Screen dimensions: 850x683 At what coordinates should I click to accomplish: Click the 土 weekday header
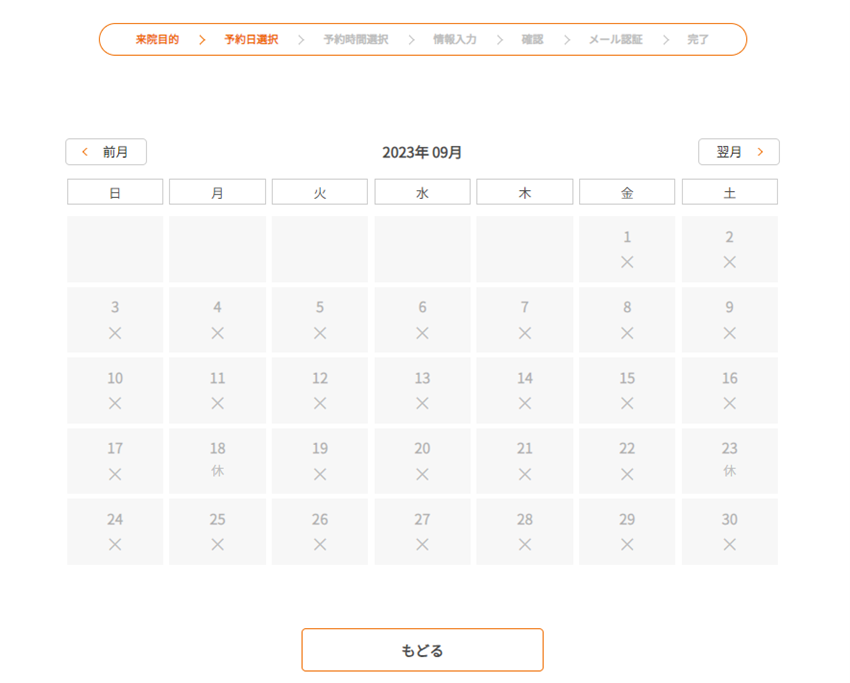pos(730,192)
